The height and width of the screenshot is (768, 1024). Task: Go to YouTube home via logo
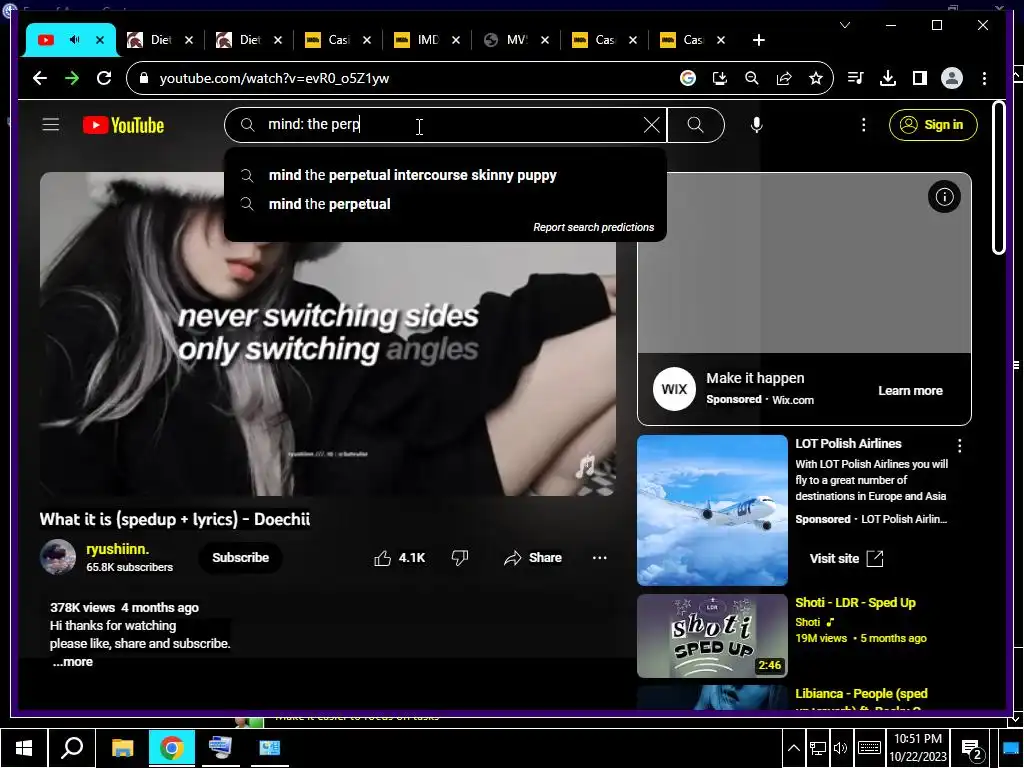click(123, 125)
